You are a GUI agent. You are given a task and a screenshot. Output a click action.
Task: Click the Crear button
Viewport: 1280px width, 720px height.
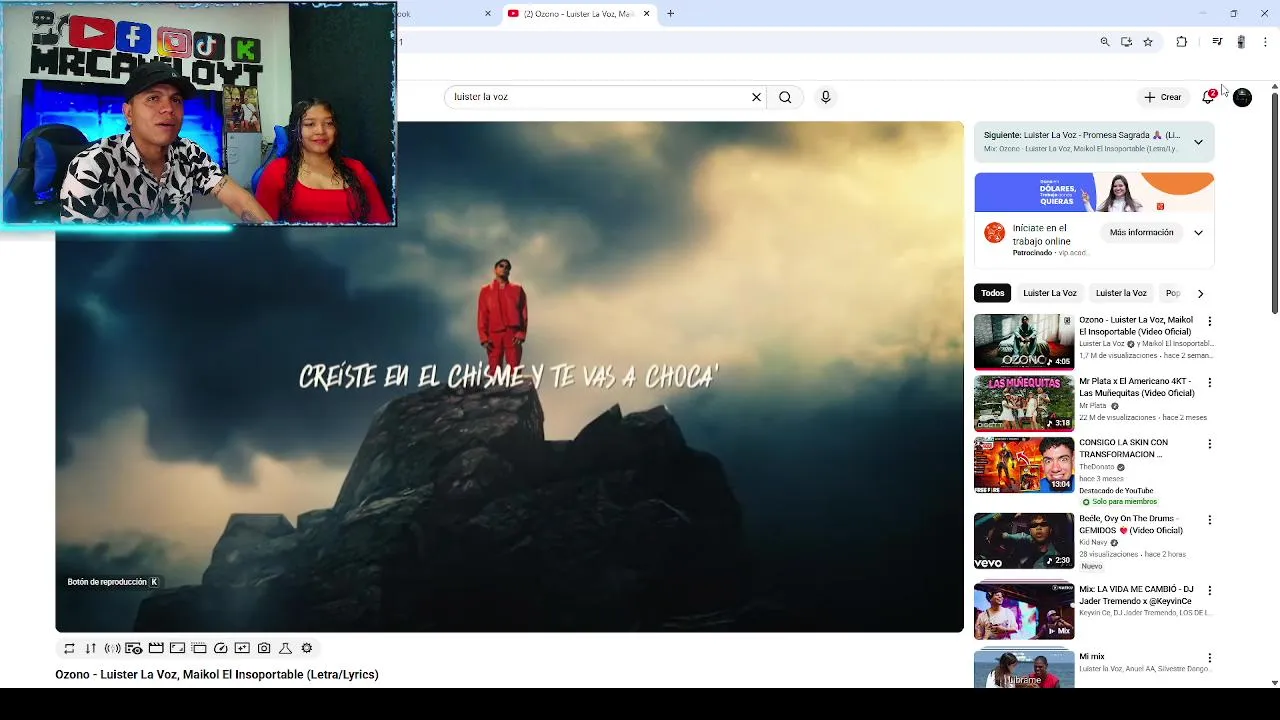(x=1163, y=97)
